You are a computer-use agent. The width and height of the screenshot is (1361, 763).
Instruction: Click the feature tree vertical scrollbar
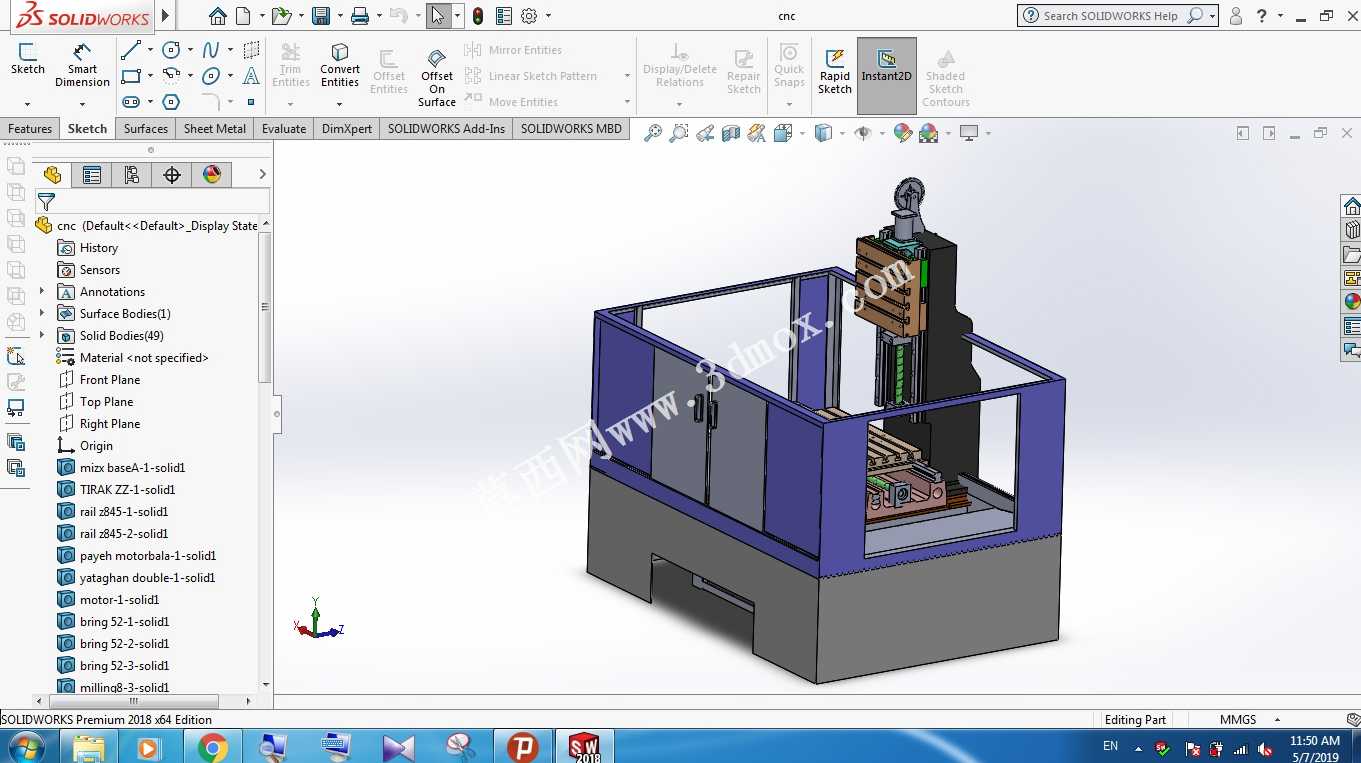pyautogui.click(x=265, y=306)
